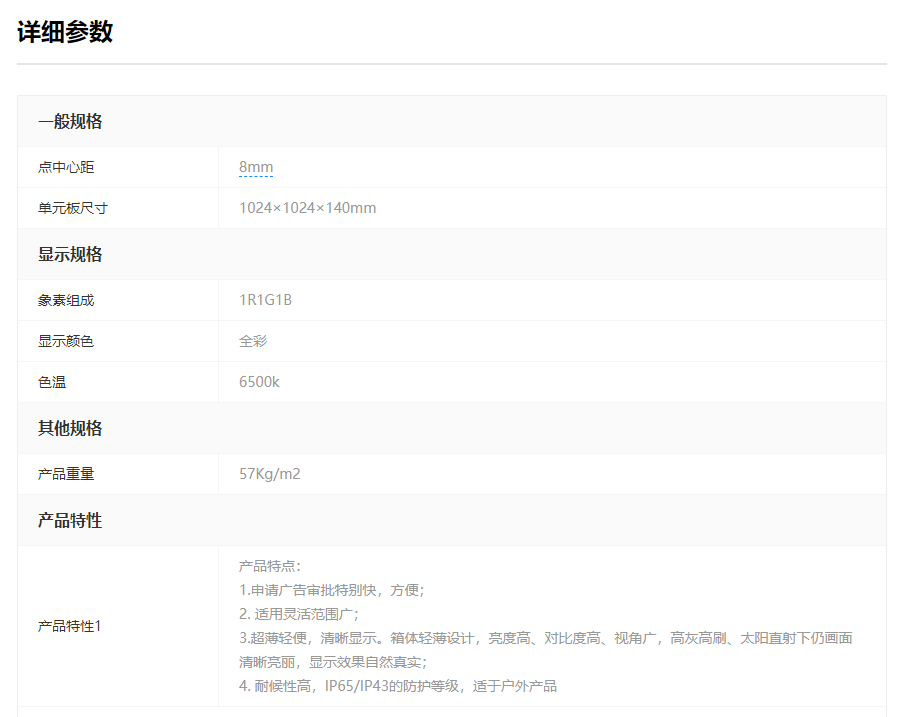
Task: Click the 8mm dotted-underlined link
Action: pos(256,167)
